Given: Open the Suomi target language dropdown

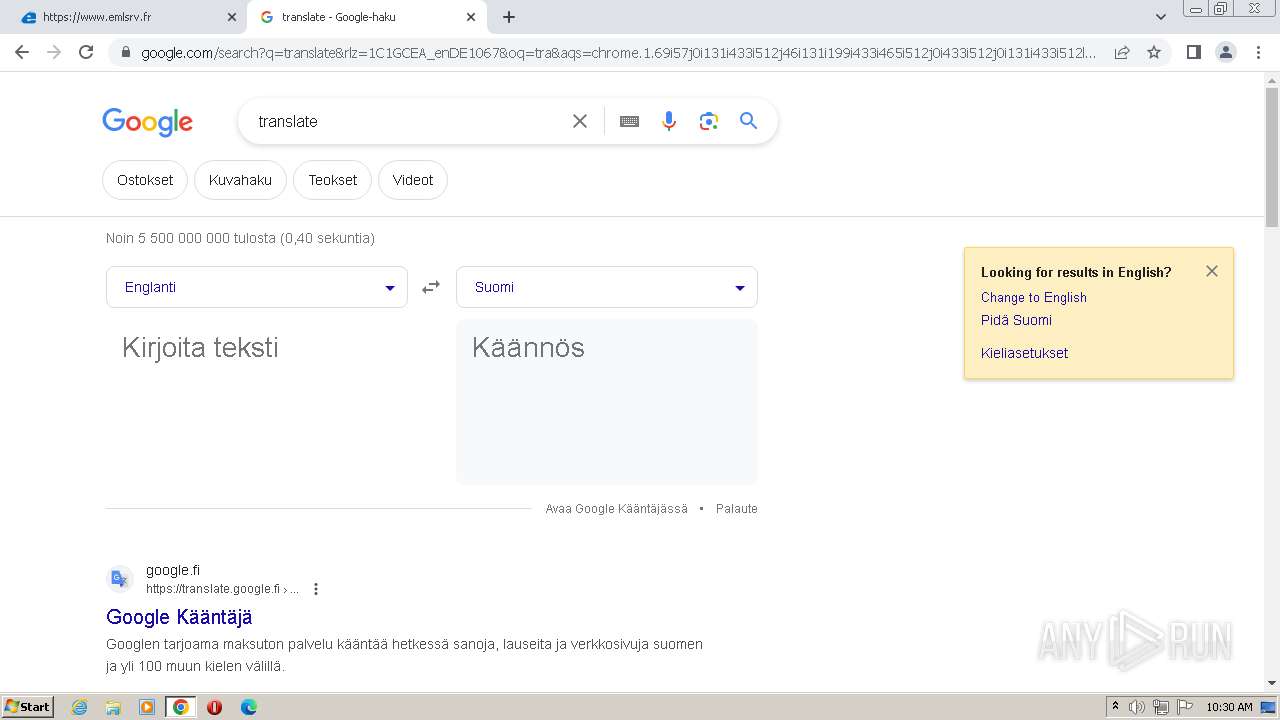Looking at the screenshot, I should [x=607, y=287].
